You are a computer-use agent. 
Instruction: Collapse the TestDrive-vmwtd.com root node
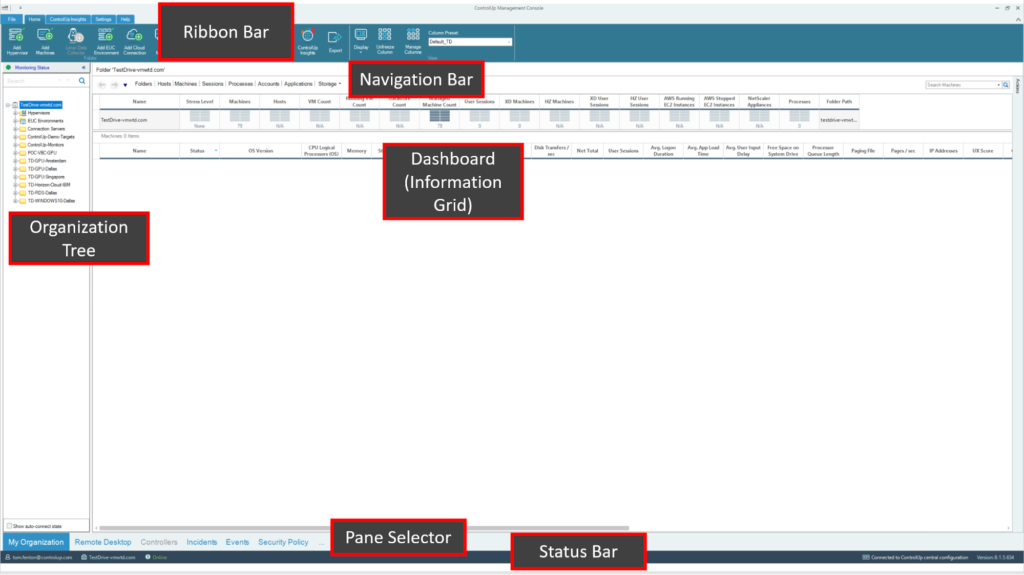[x=8, y=105]
